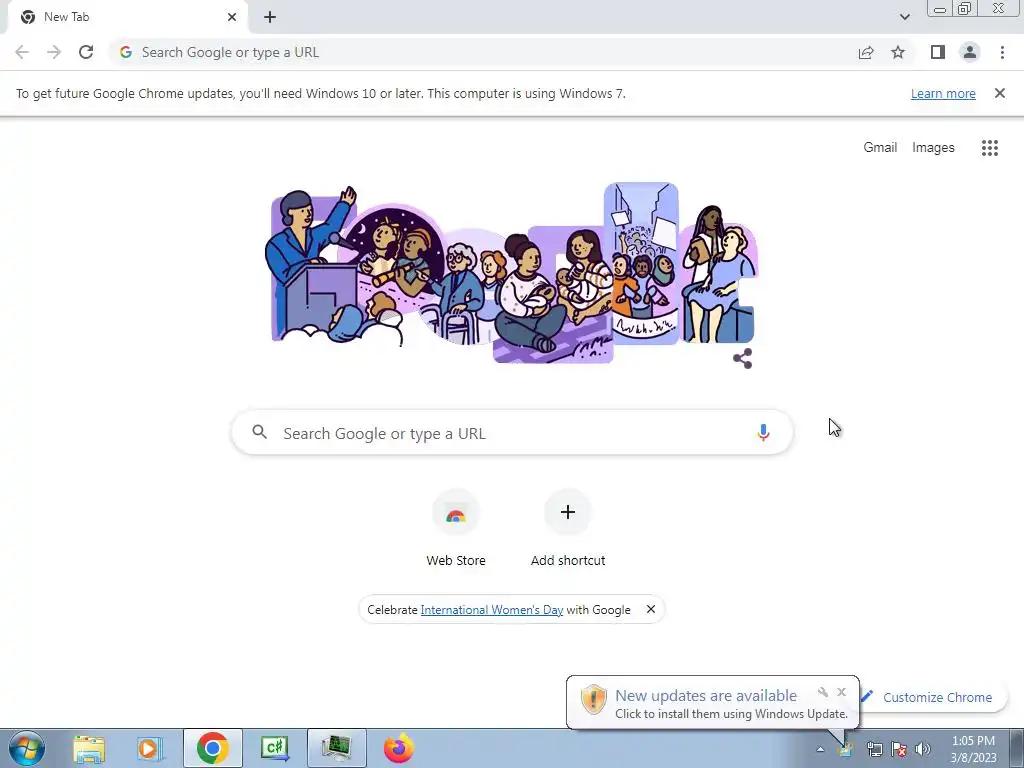Open Windows Explorer from the taskbar
The width and height of the screenshot is (1024, 768).
(89, 748)
